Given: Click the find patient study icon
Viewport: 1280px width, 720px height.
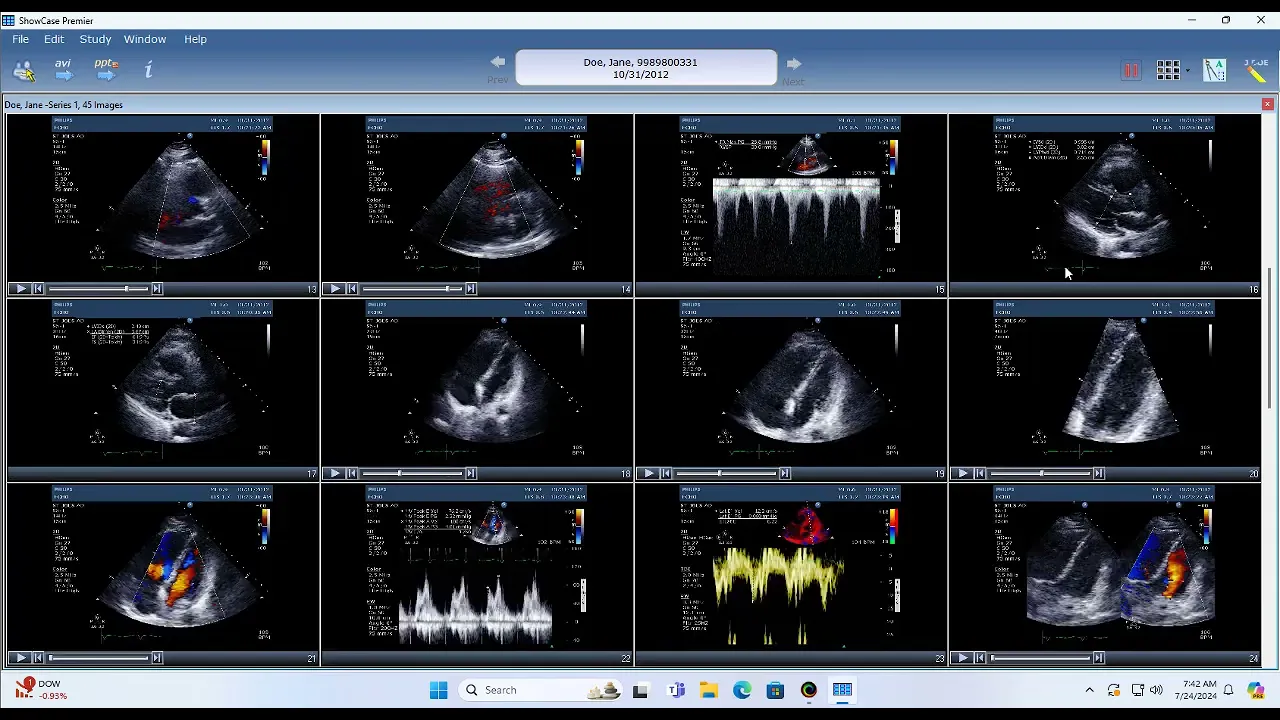Looking at the screenshot, I should (x=24, y=70).
